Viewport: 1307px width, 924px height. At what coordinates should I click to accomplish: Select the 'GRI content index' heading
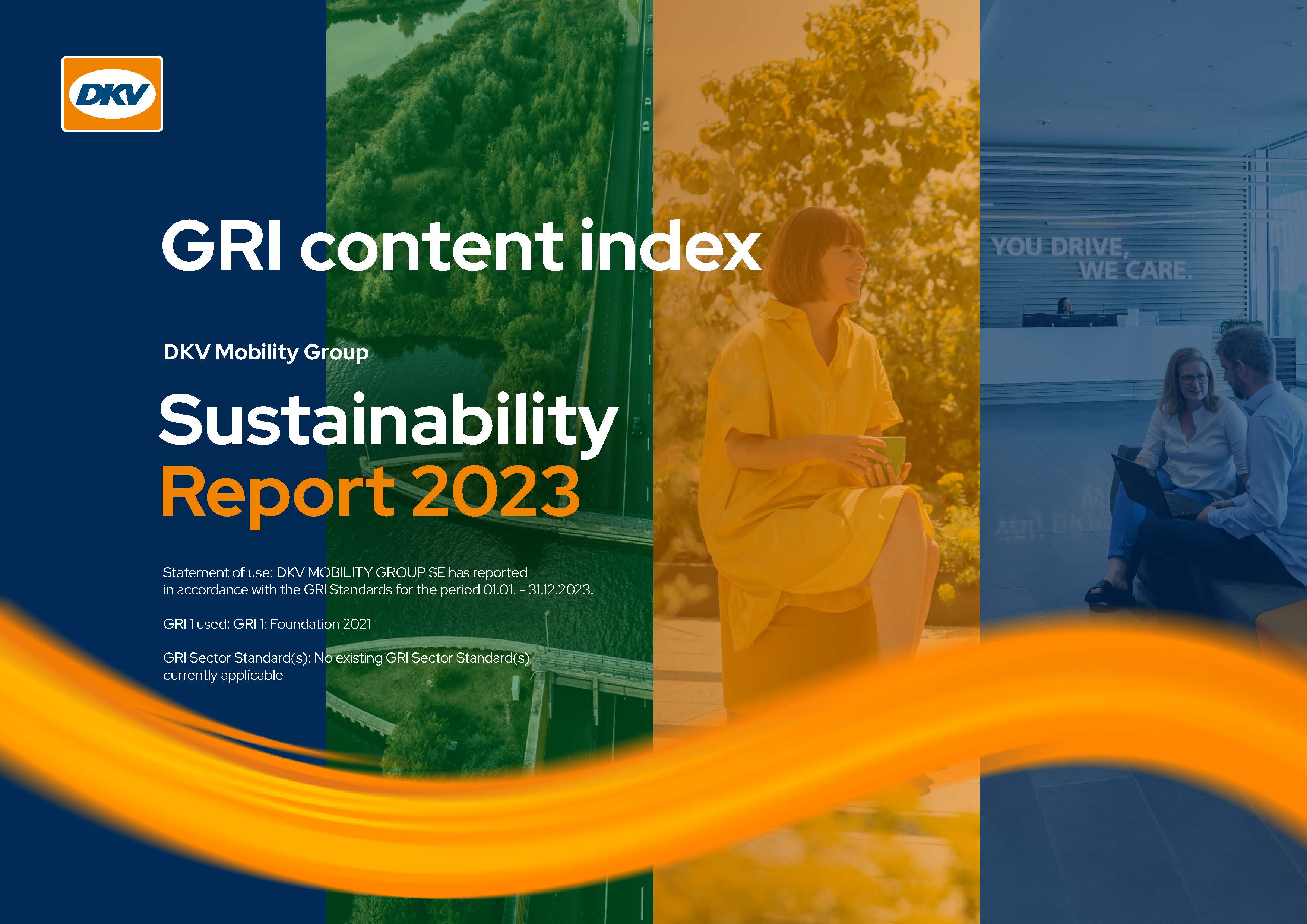click(462, 246)
